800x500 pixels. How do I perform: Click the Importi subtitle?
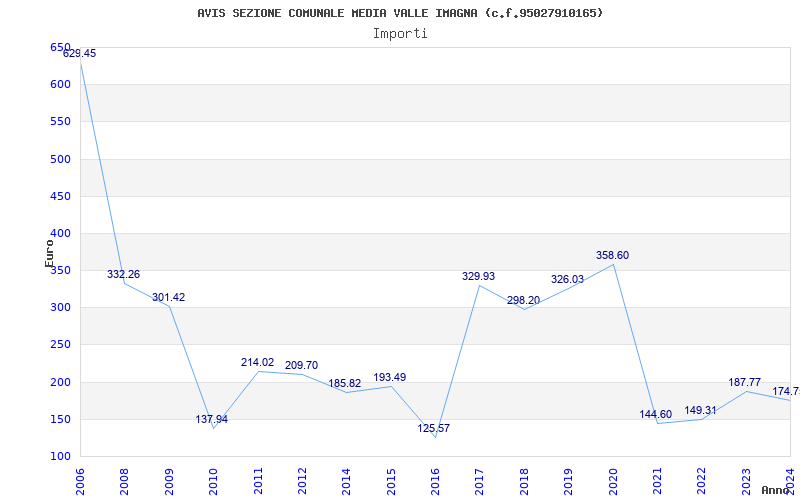(x=400, y=34)
